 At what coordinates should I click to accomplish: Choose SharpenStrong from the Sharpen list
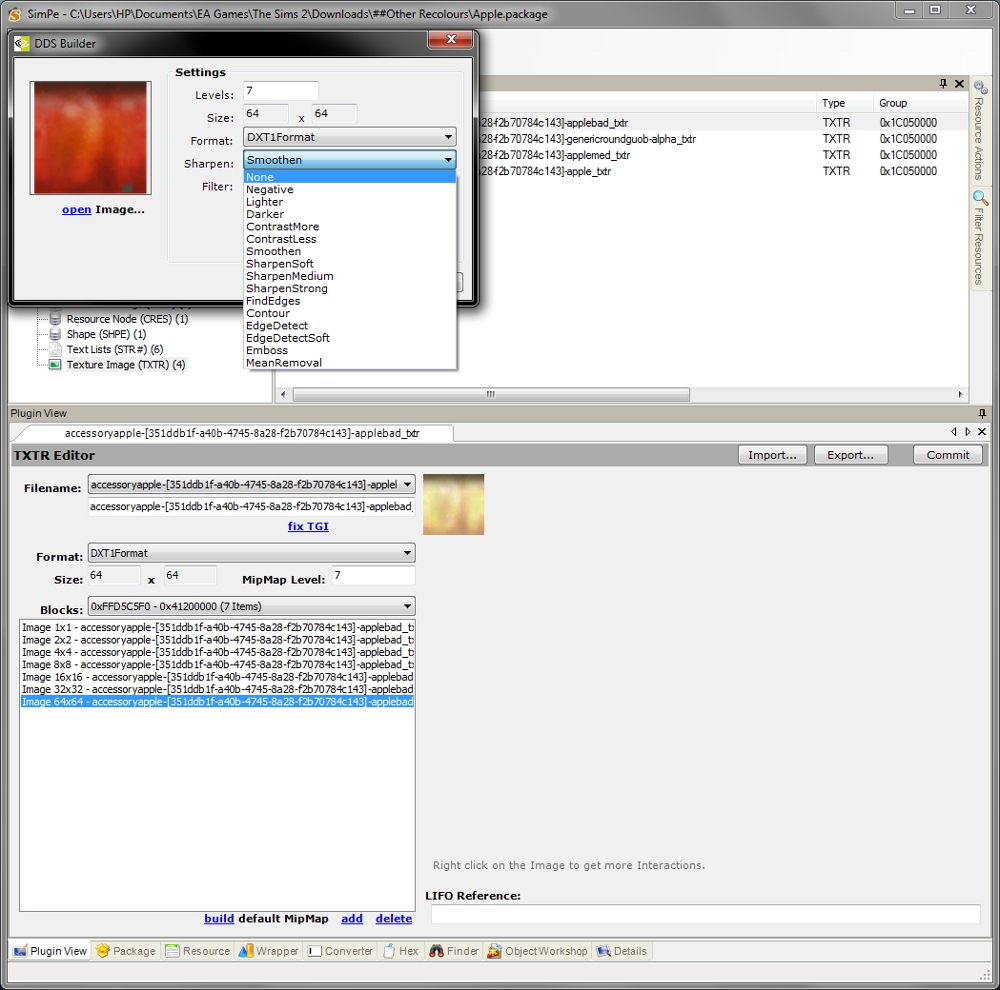286,289
